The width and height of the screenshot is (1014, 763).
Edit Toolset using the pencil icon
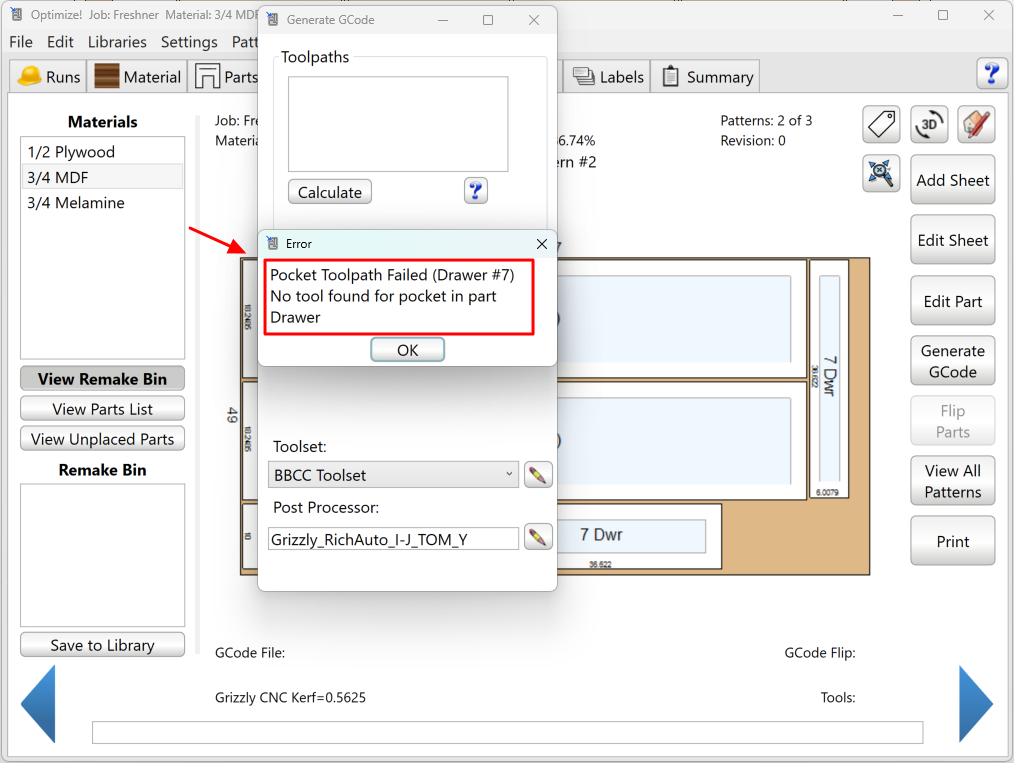tap(538, 474)
